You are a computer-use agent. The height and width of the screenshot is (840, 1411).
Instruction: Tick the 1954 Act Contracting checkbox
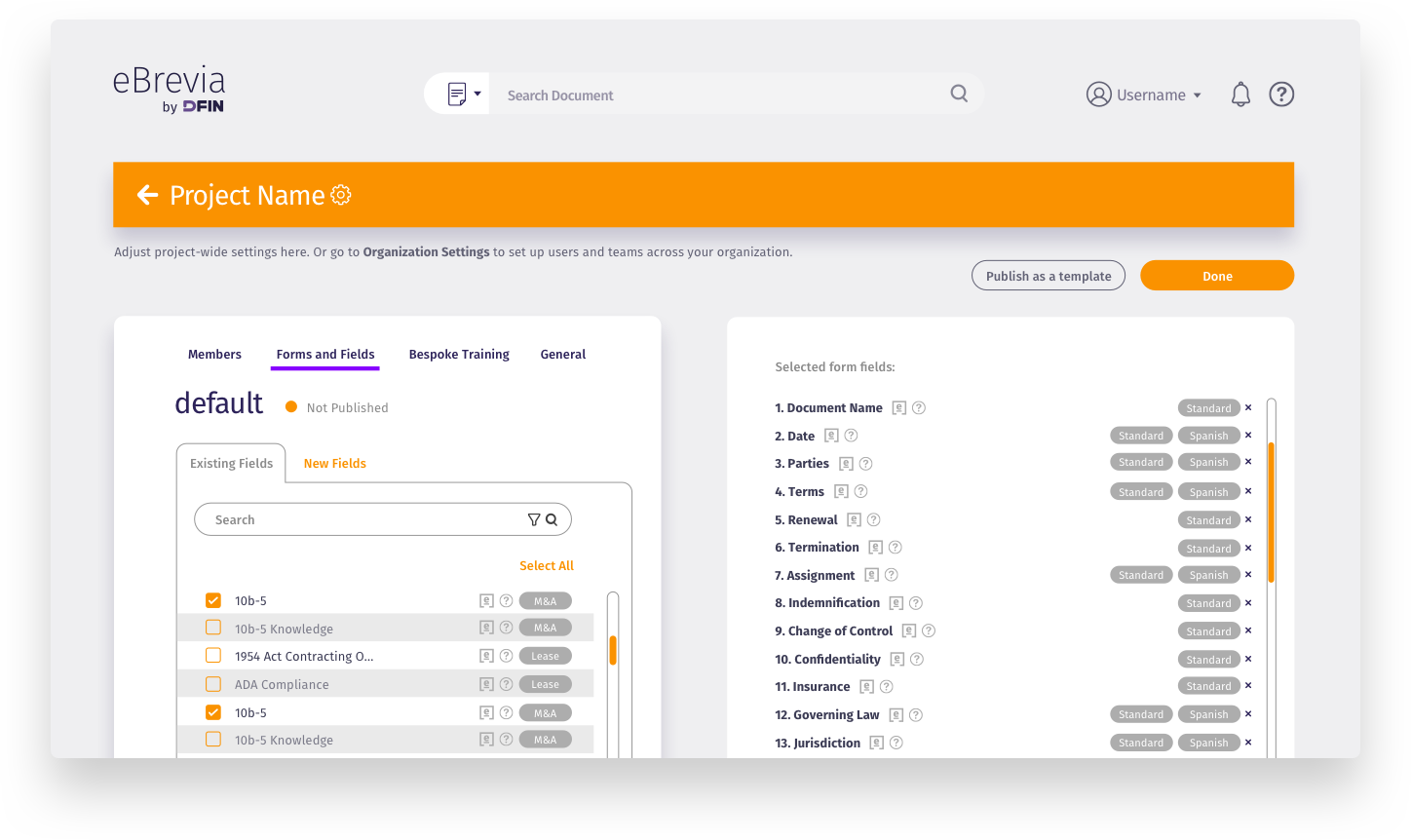pyautogui.click(x=213, y=656)
